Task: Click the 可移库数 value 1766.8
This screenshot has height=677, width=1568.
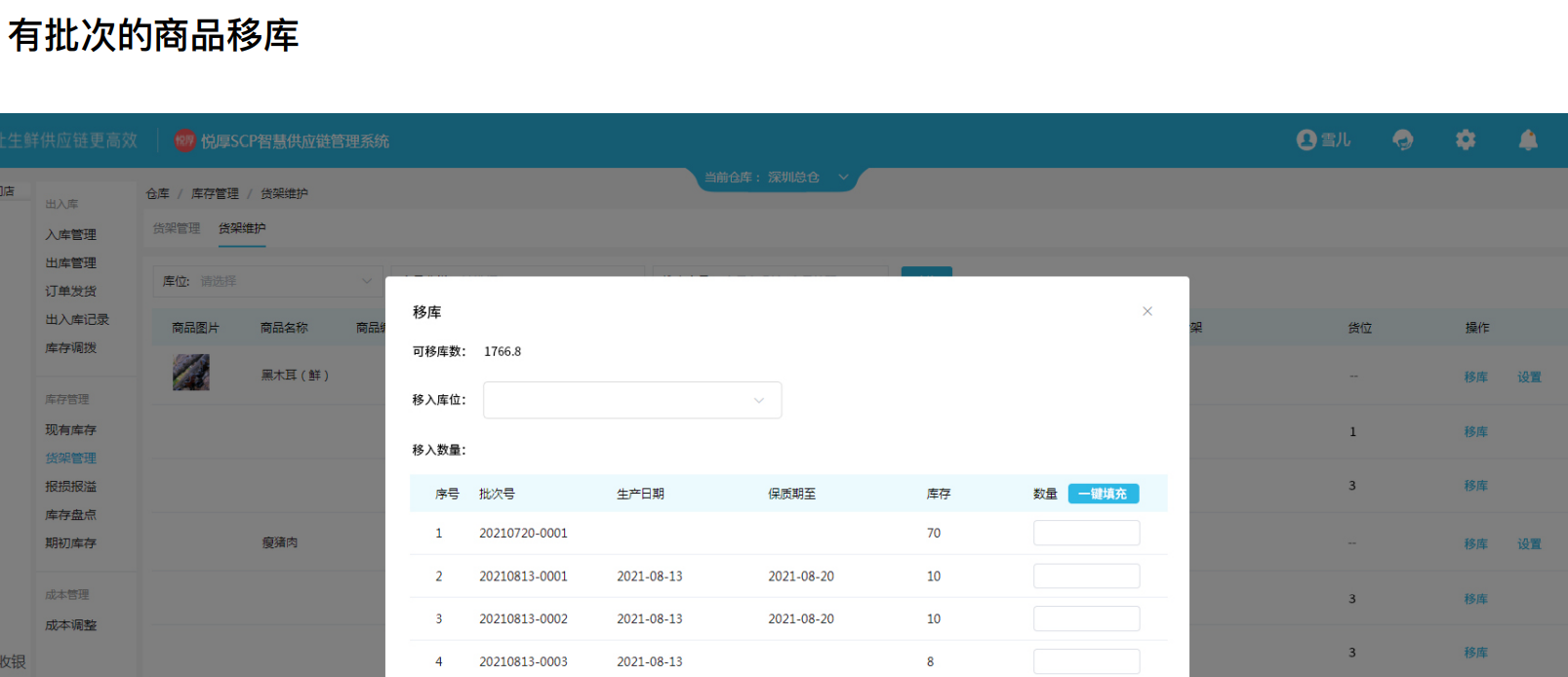Action: pos(503,351)
